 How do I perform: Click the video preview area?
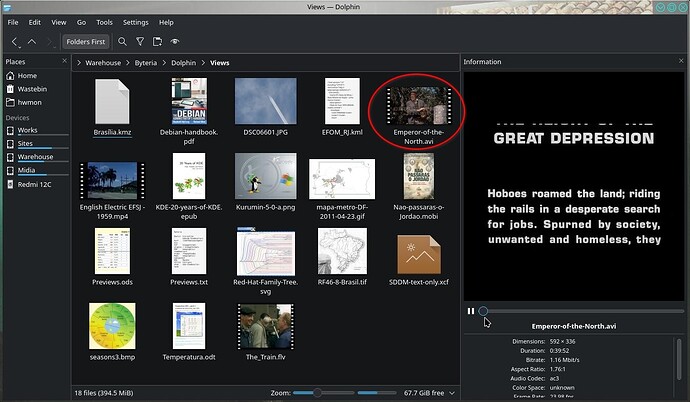pyautogui.click(x=574, y=186)
